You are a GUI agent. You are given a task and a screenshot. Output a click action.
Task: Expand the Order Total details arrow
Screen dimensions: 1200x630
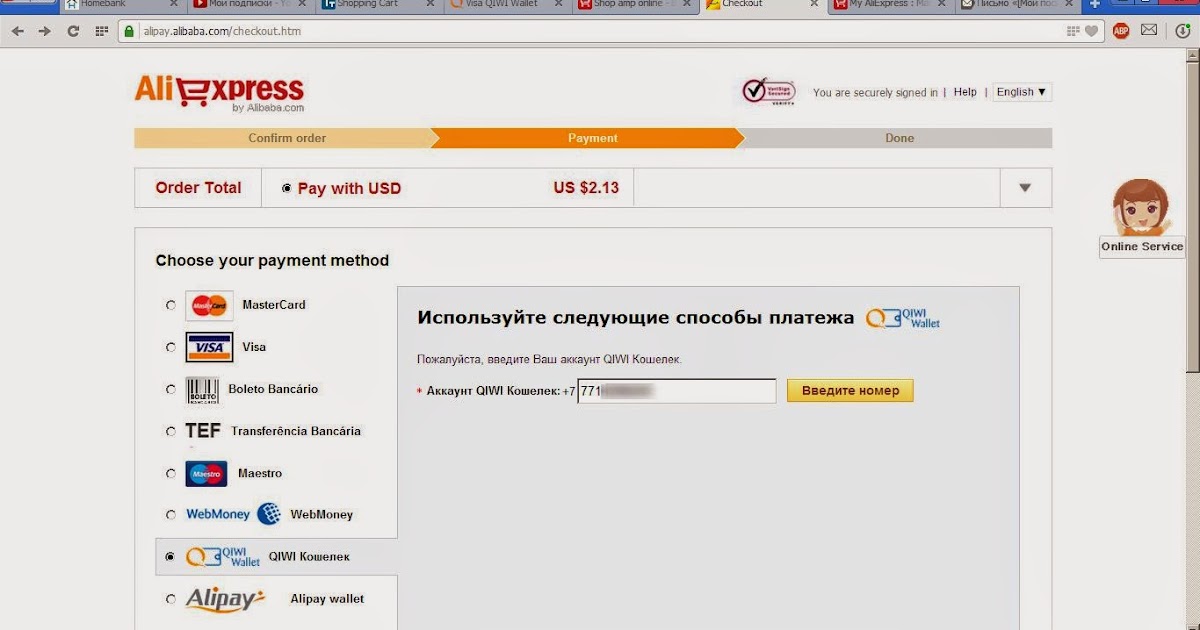(1025, 188)
